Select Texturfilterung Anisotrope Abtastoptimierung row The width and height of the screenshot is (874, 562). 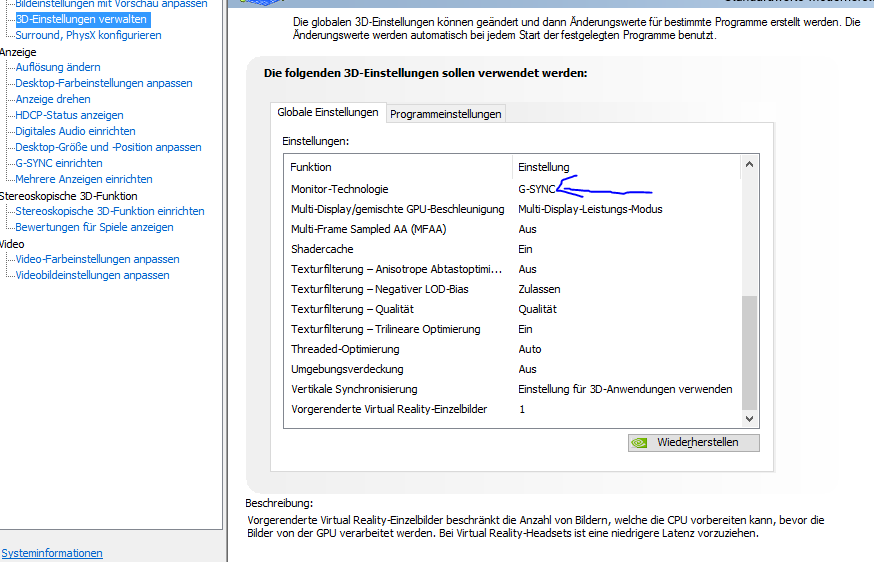[x=513, y=270]
